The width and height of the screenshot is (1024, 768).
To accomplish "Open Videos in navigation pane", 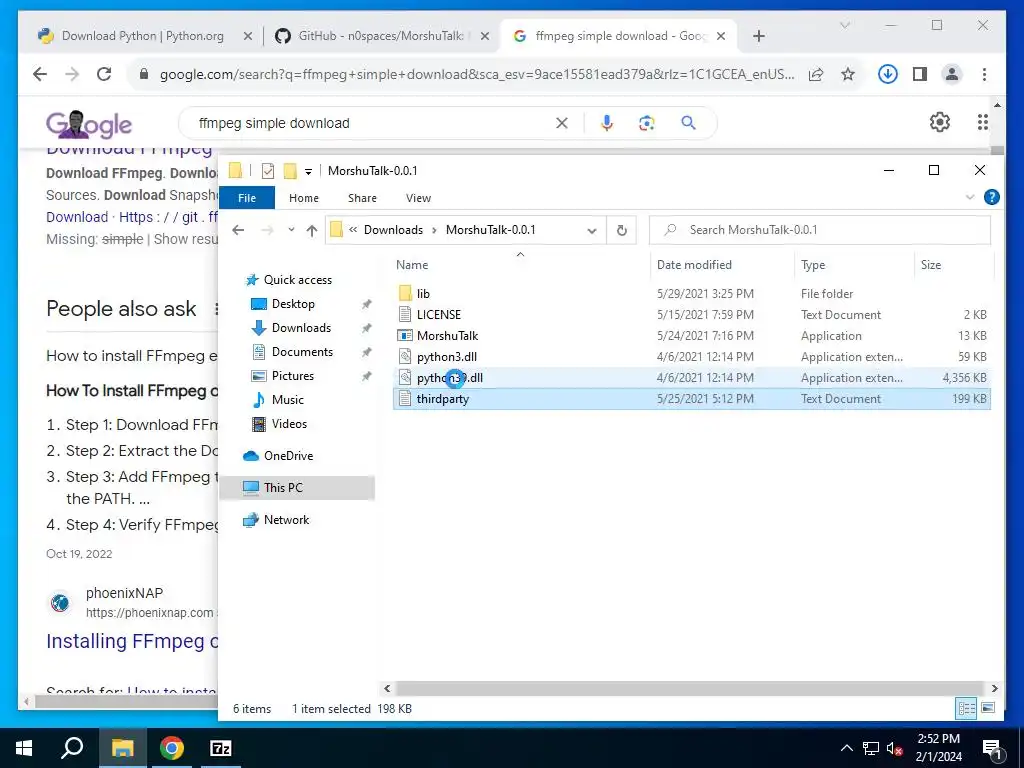I will (289, 424).
